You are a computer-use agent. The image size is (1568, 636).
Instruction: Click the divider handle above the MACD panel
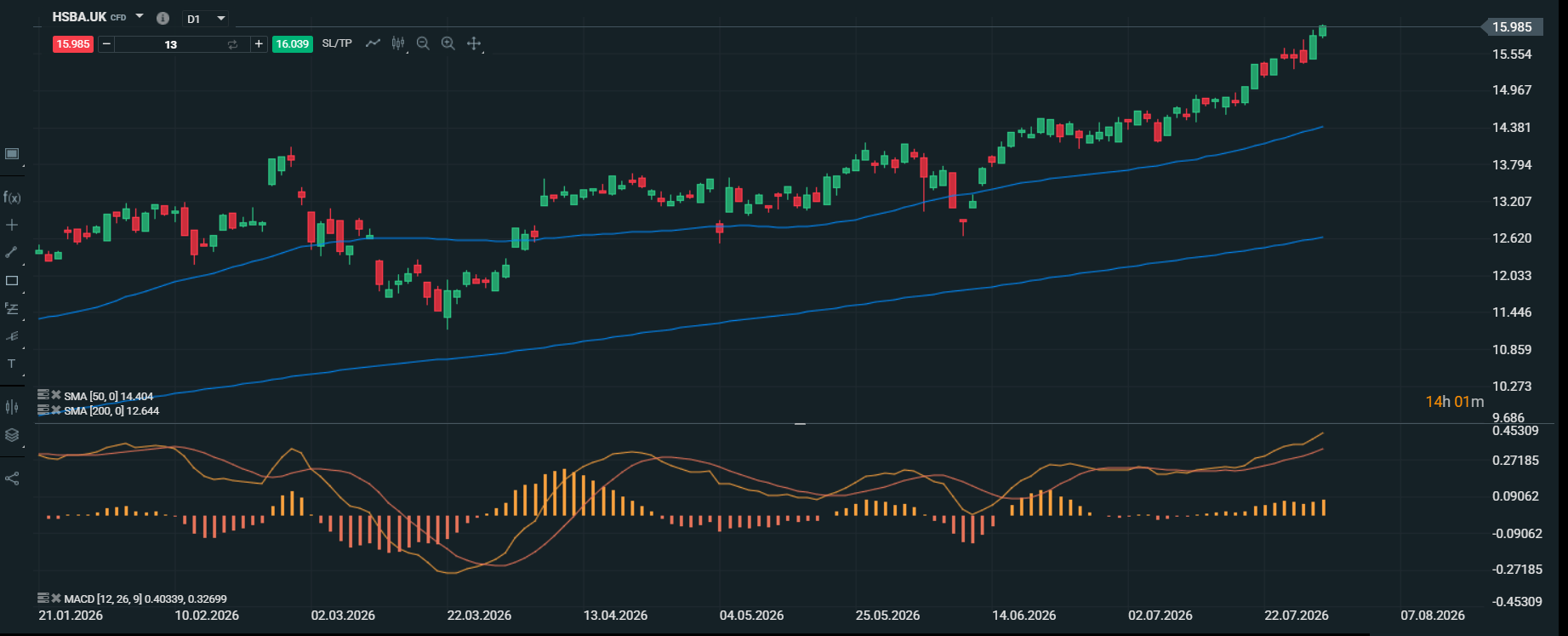pyautogui.click(x=800, y=423)
